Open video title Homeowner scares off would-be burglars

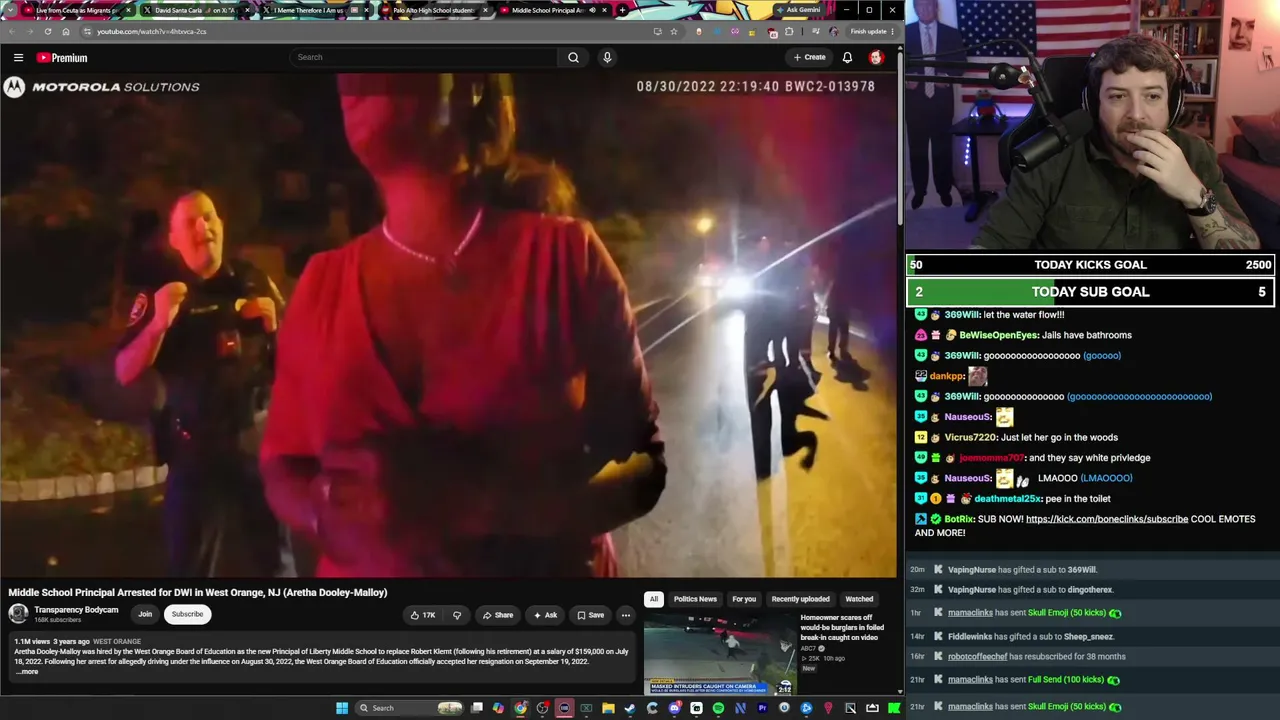841,627
